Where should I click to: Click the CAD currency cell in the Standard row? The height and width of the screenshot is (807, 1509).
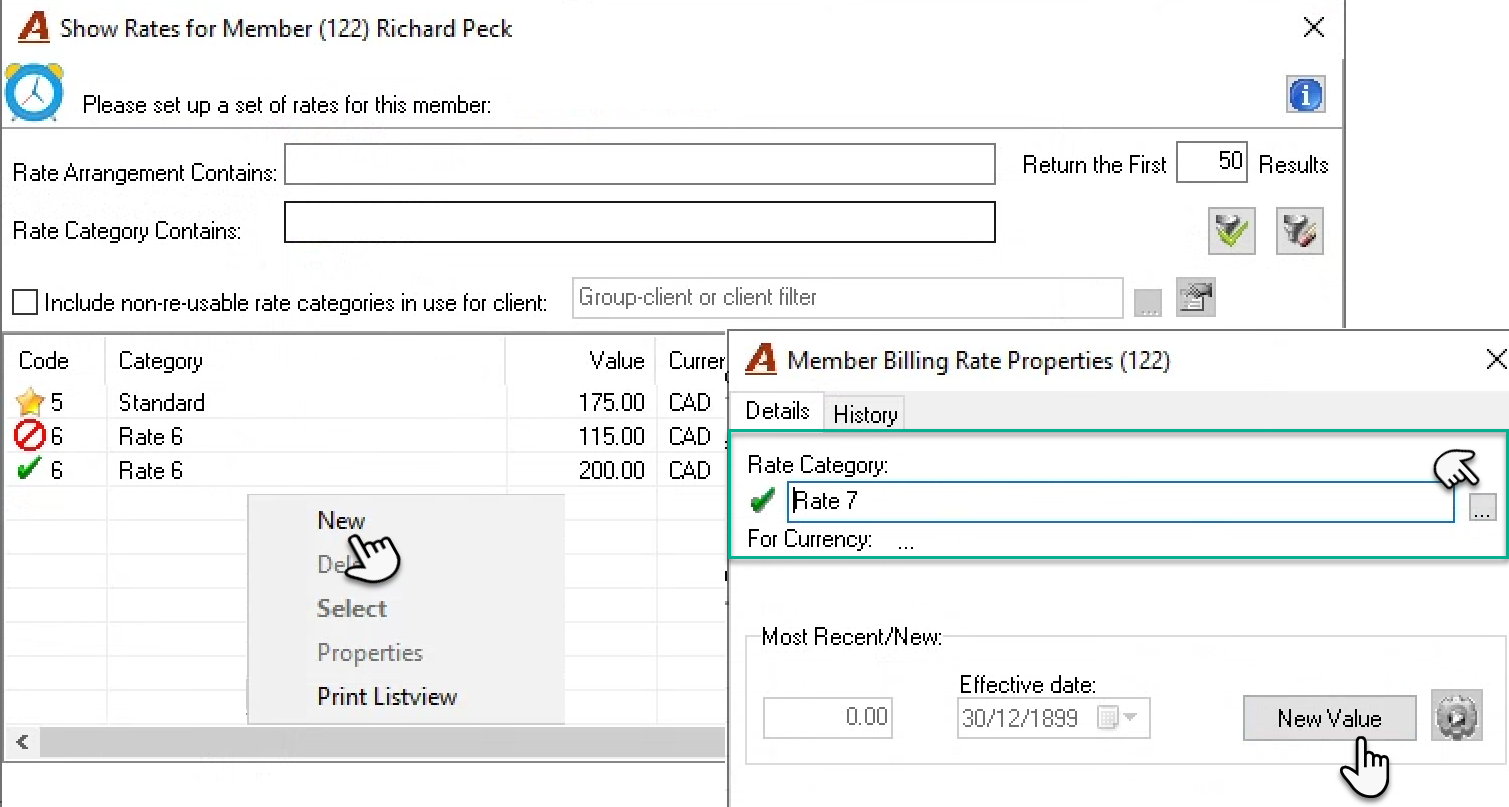point(690,403)
